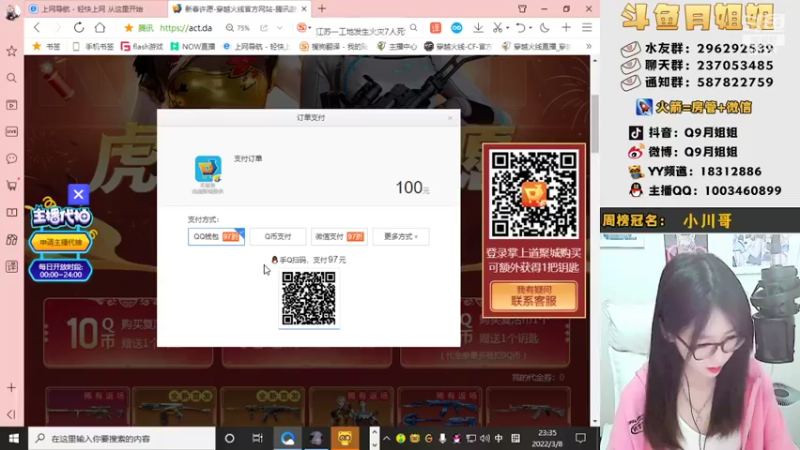Viewport: 800px width, 450px height.
Task: Open the flash游戏 bookmark
Action: [x=141, y=46]
